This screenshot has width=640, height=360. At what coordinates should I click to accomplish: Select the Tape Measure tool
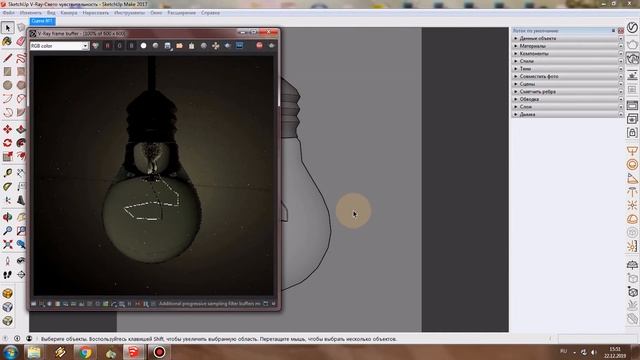click(7, 173)
